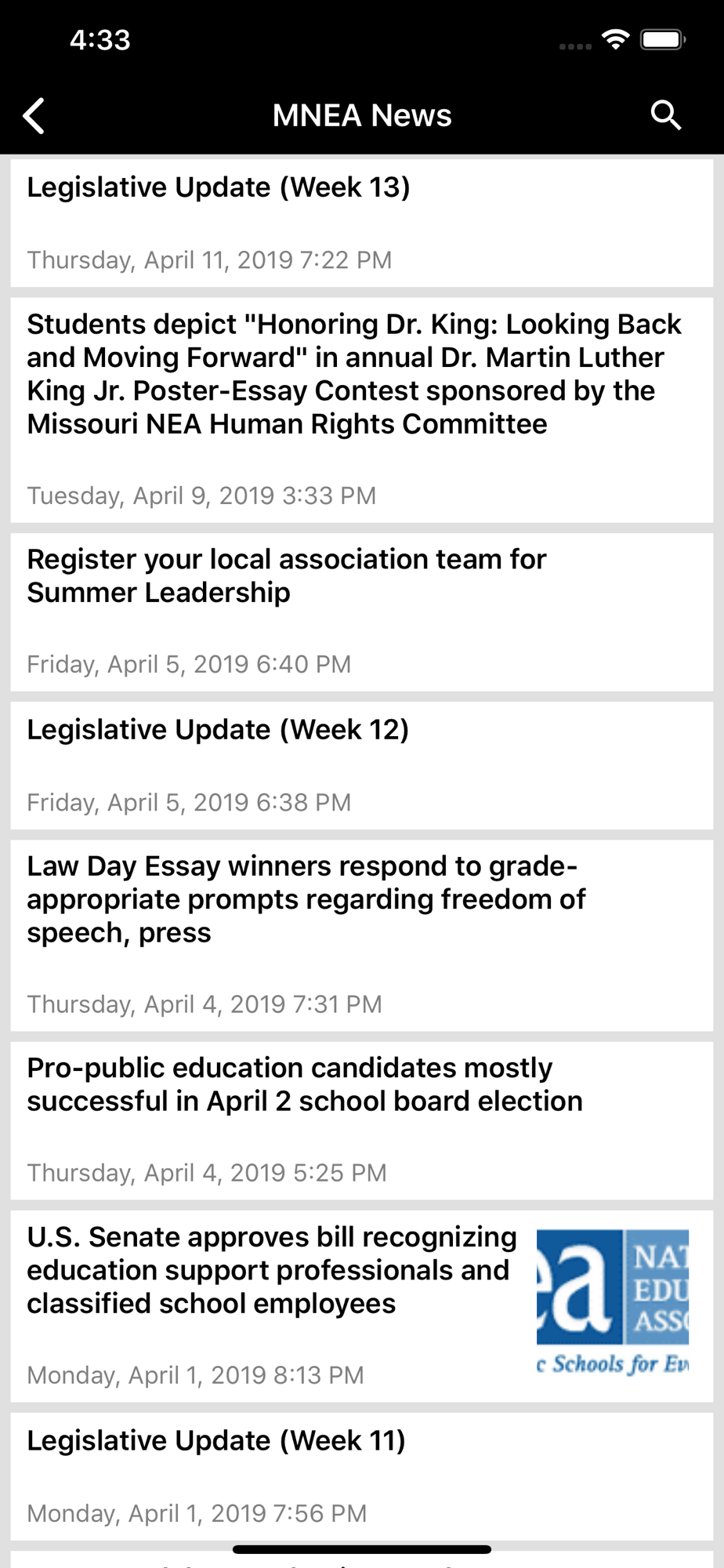Tap the April 1, 2019 8:13 PM timestamp

pyautogui.click(x=195, y=1375)
